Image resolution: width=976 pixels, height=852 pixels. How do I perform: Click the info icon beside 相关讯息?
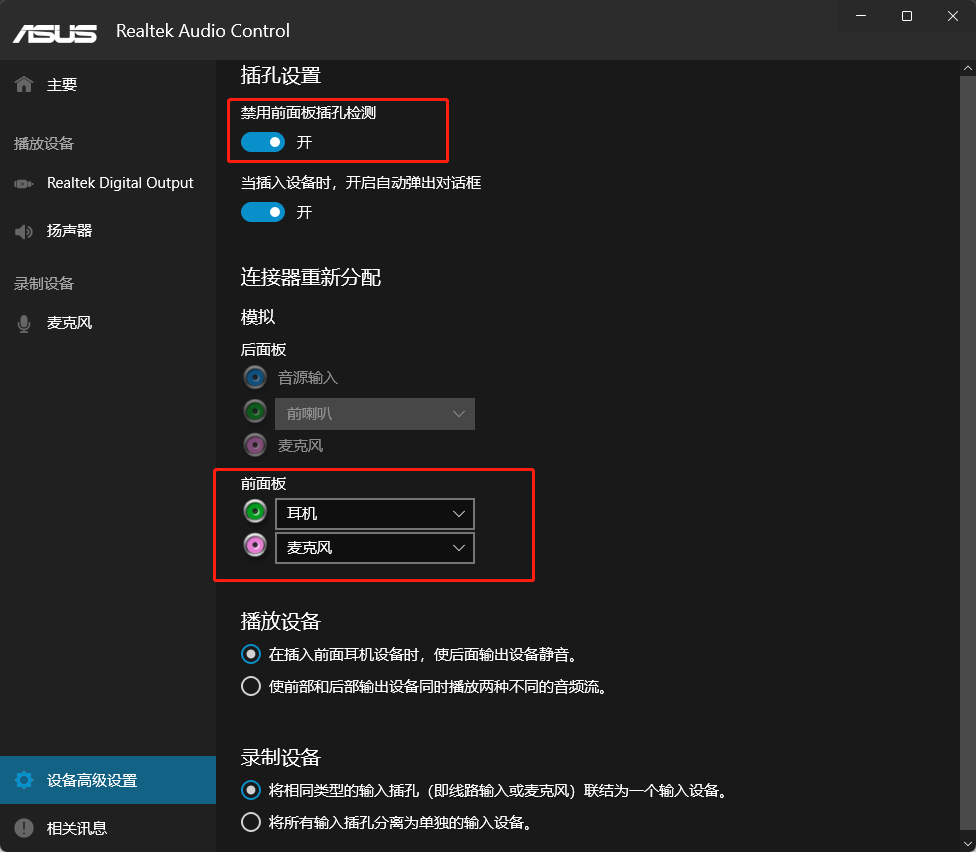(x=24, y=828)
